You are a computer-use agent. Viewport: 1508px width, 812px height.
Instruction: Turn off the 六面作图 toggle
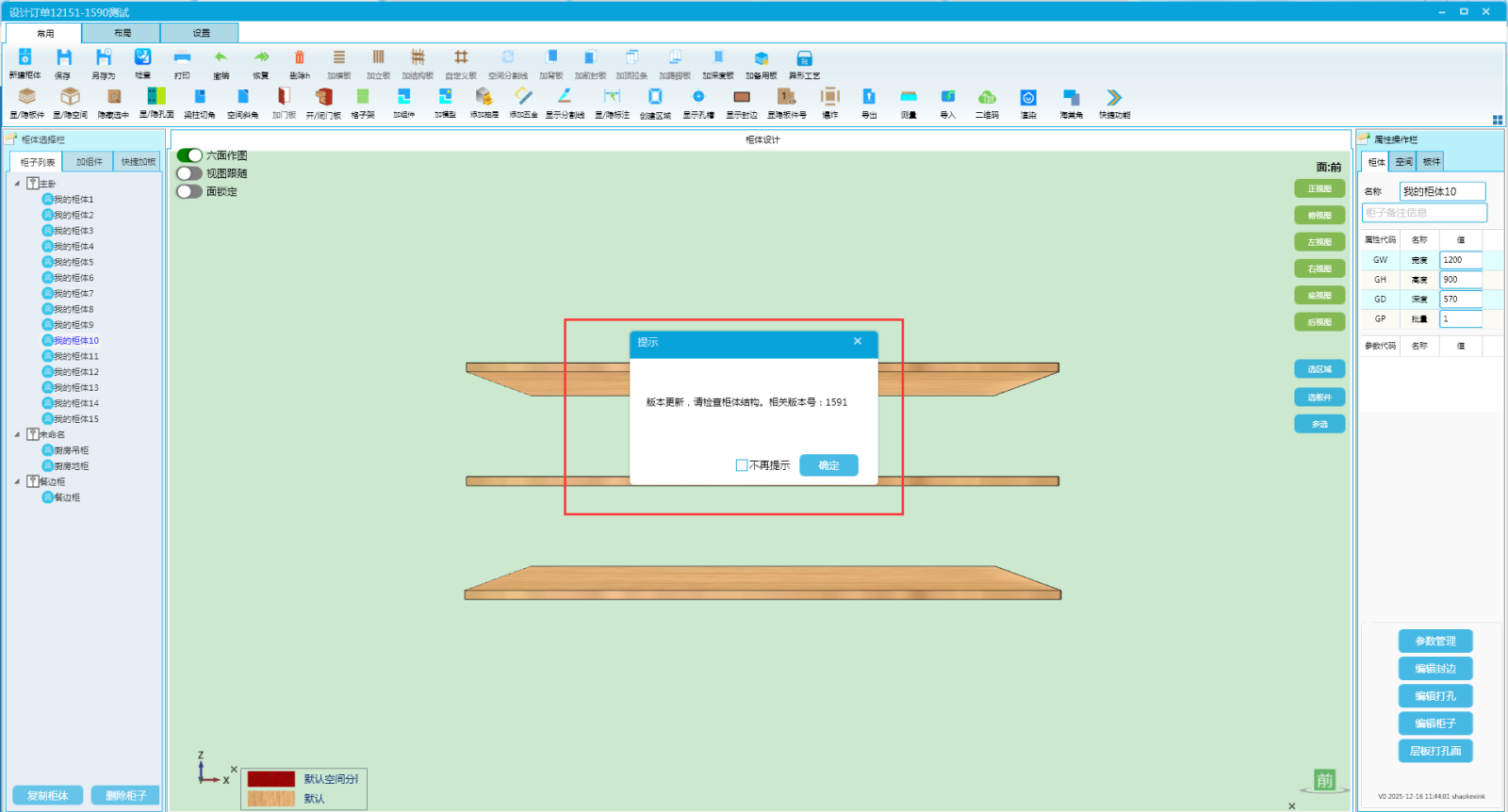pyautogui.click(x=189, y=155)
